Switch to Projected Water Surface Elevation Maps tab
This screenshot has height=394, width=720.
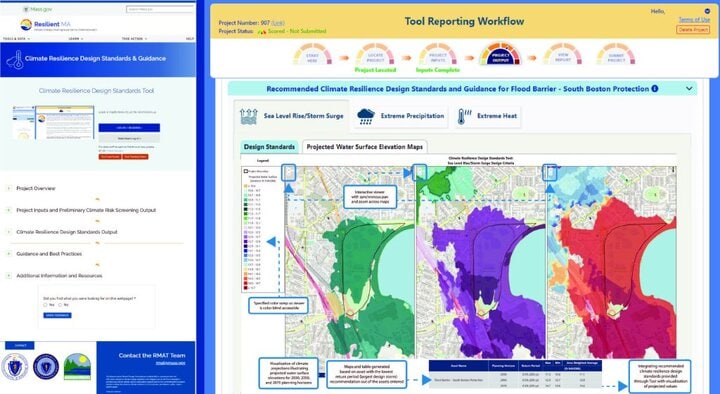365,147
